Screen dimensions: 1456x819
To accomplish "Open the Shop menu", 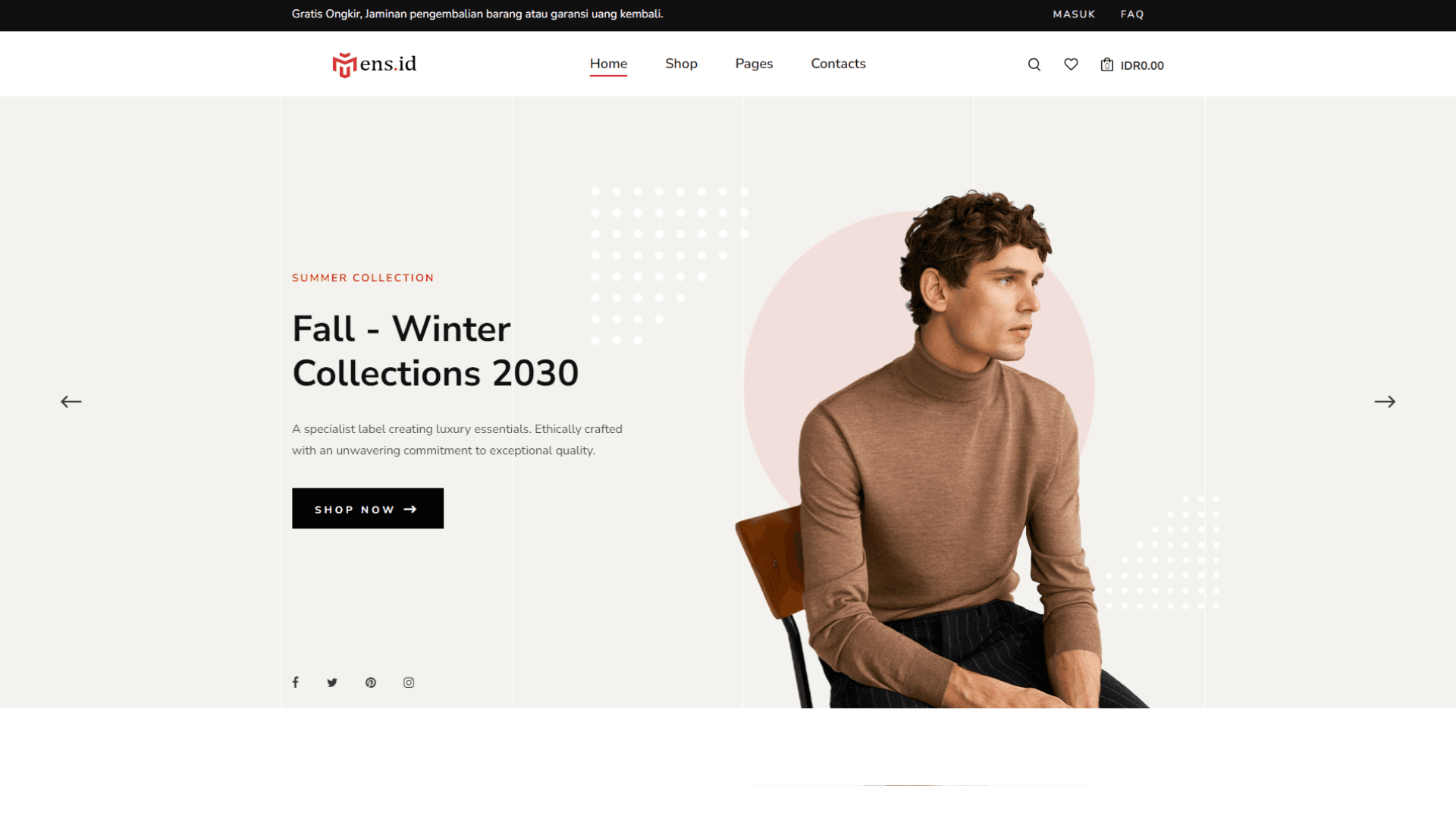I will 681,64.
